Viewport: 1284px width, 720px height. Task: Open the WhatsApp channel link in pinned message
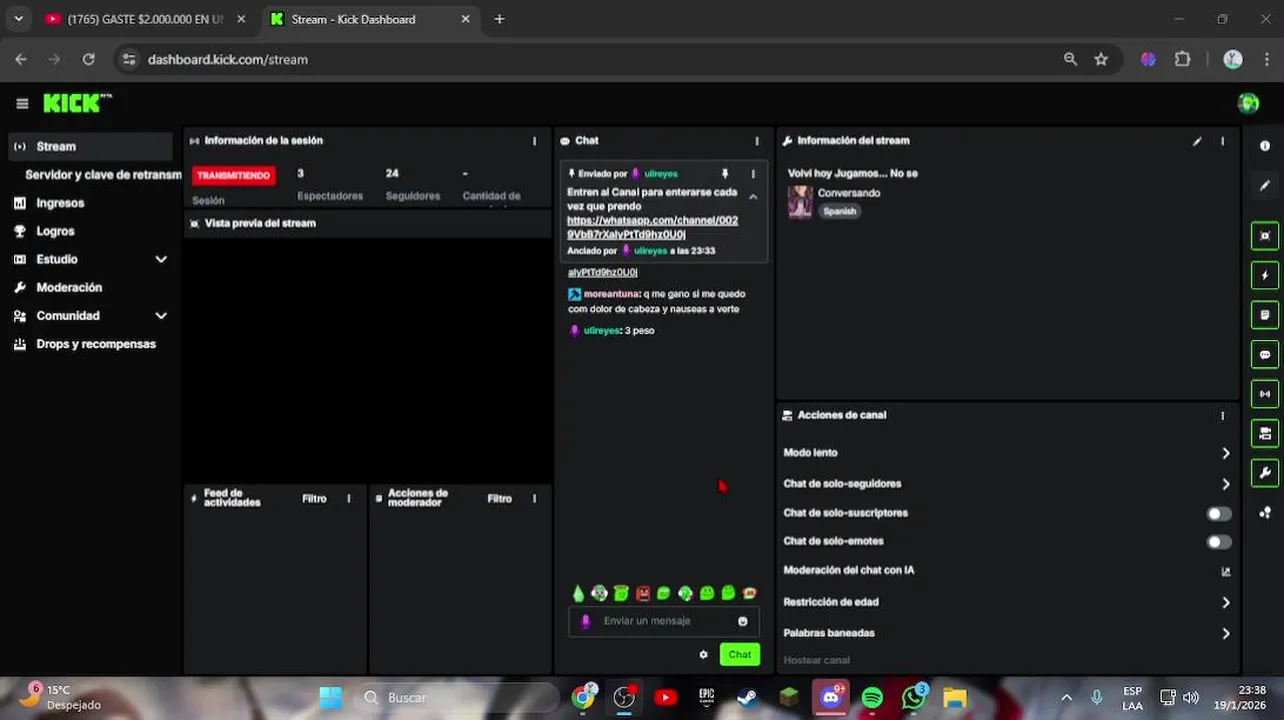[652, 227]
